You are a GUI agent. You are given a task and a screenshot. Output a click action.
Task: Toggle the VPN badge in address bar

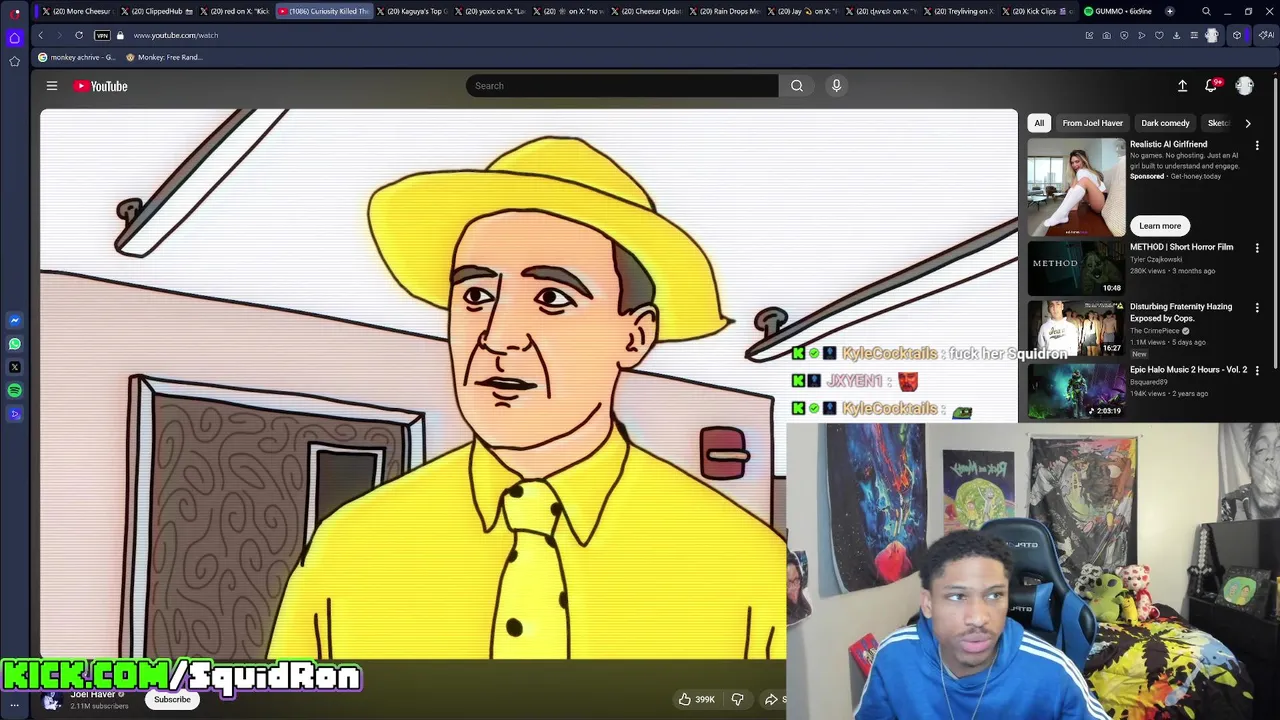(102, 35)
